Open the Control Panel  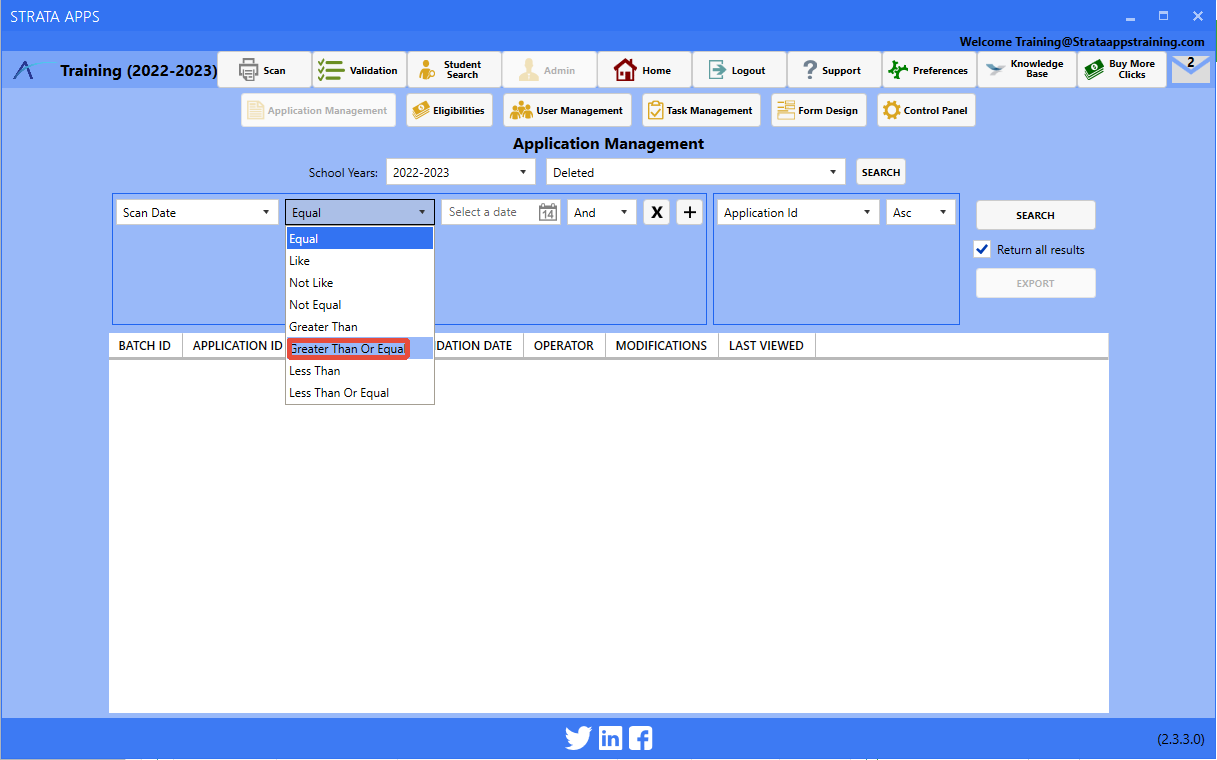926,110
